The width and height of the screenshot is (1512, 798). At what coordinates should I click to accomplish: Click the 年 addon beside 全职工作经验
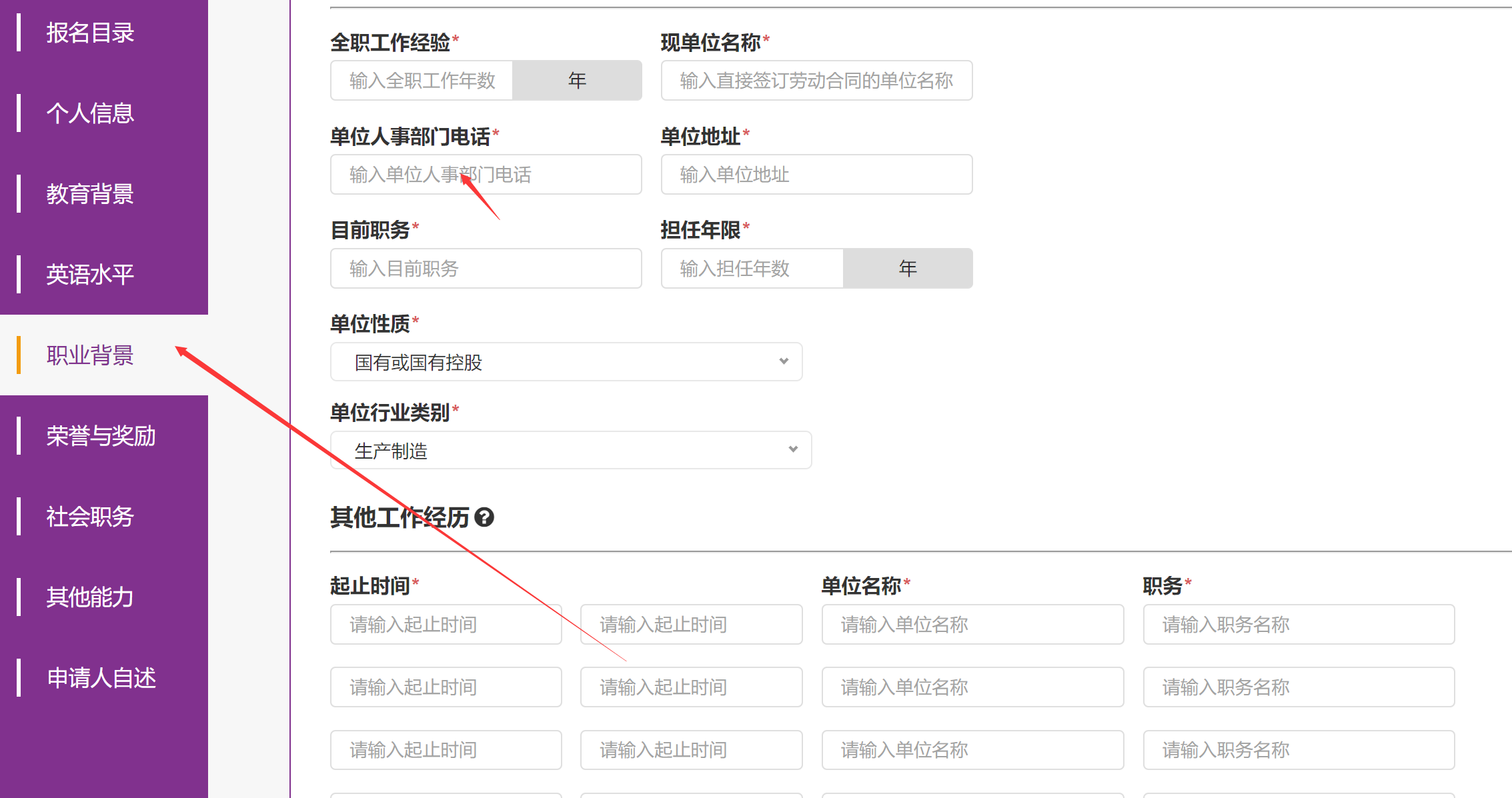pyautogui.click(x=577, y=81)
